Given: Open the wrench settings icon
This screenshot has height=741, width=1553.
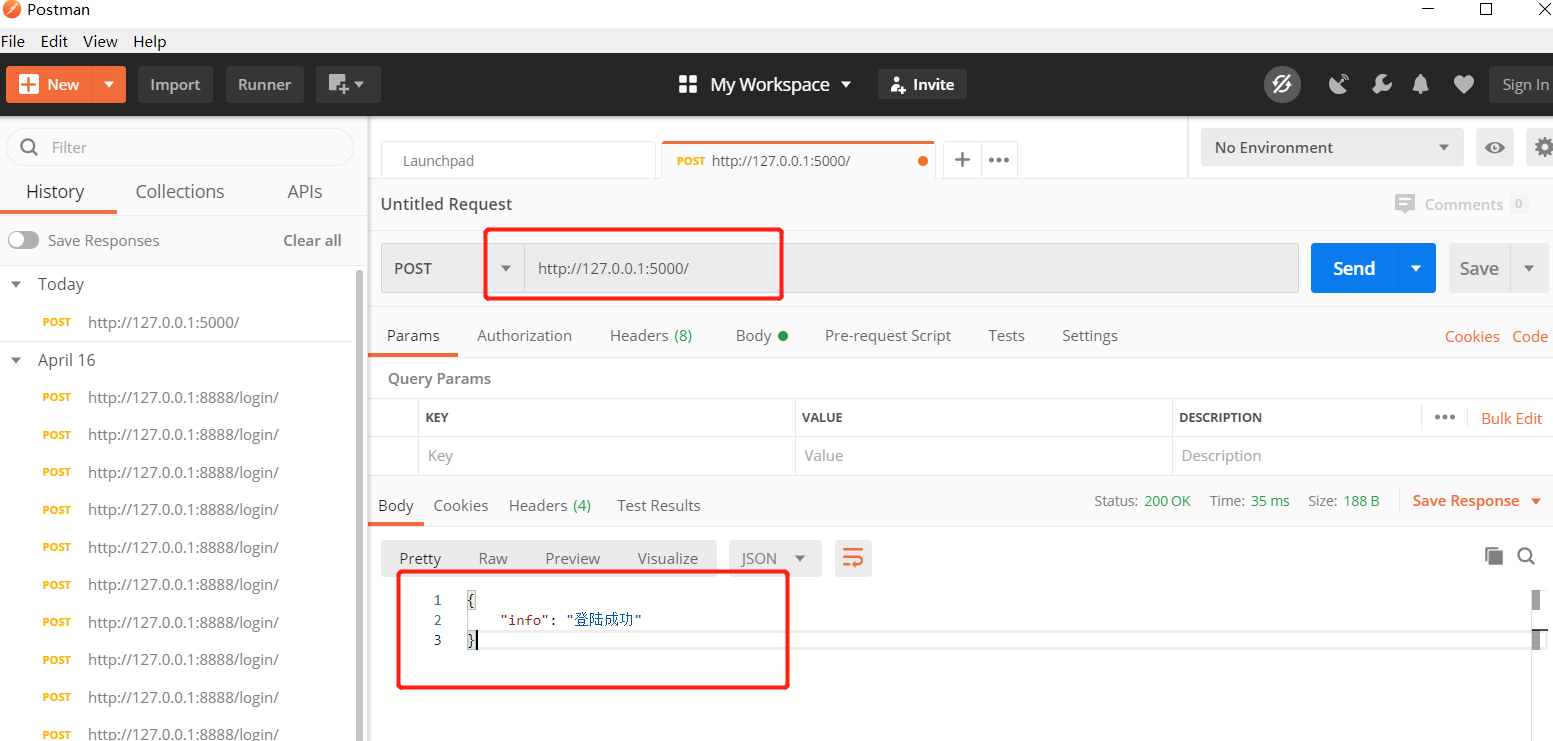Looking at the screenshot, I should [x=1382, y=85].
